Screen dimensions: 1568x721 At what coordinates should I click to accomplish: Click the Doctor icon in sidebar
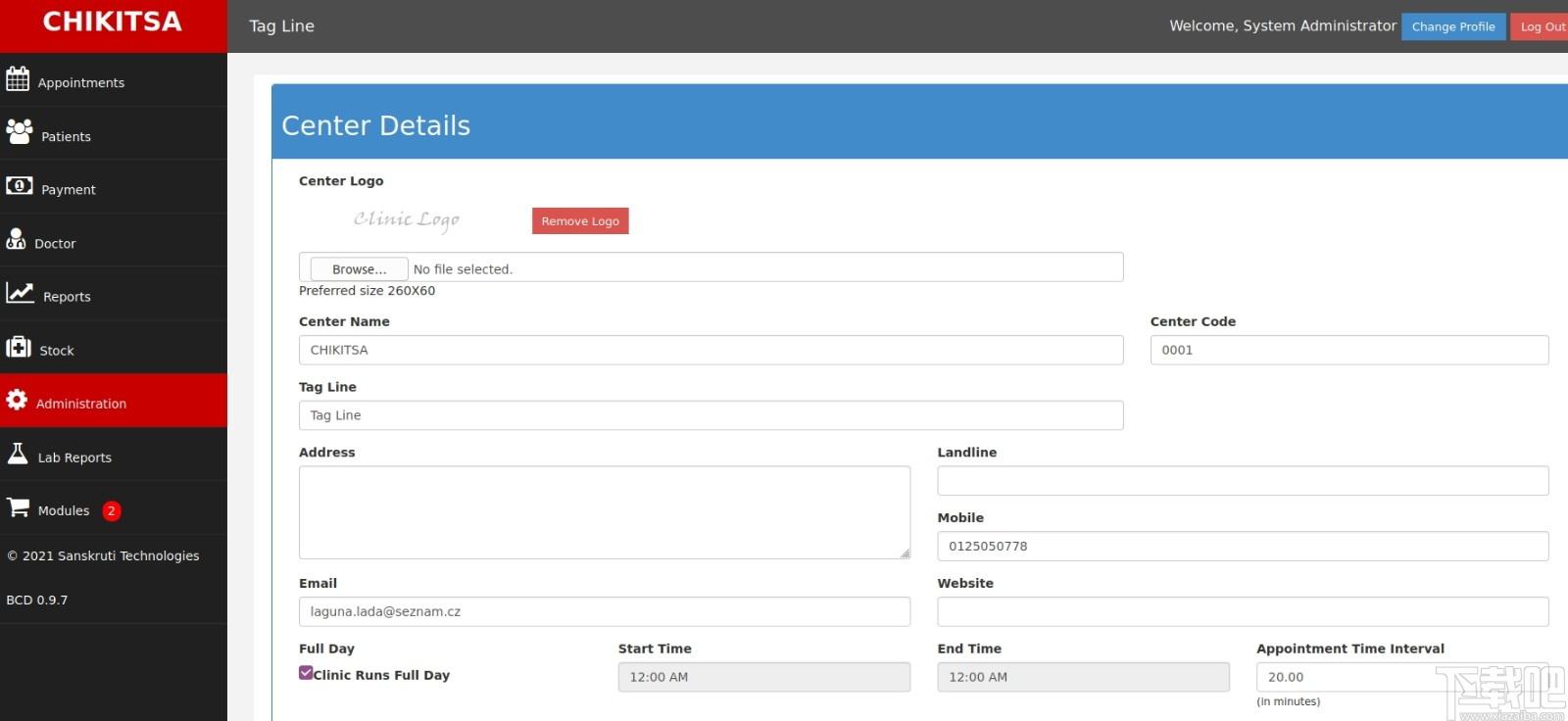click(x=16, y=239)
